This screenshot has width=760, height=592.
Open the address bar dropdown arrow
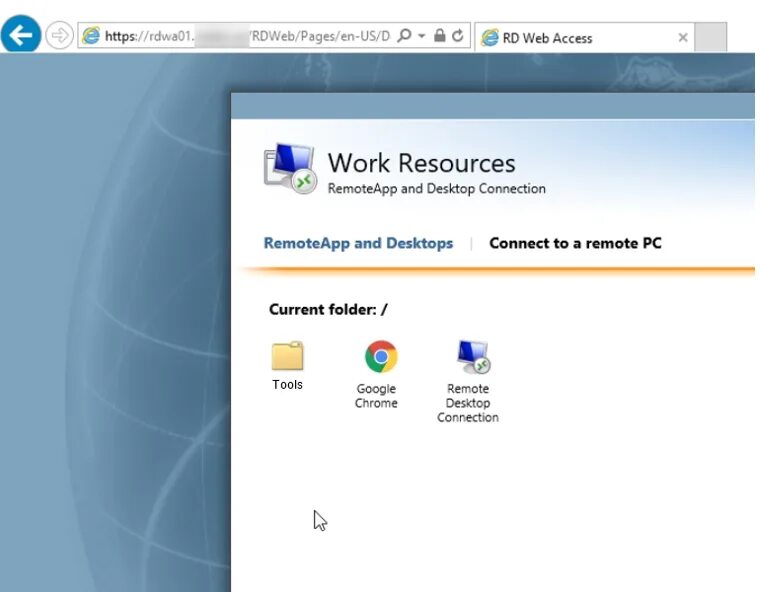(x=422, y=35)
